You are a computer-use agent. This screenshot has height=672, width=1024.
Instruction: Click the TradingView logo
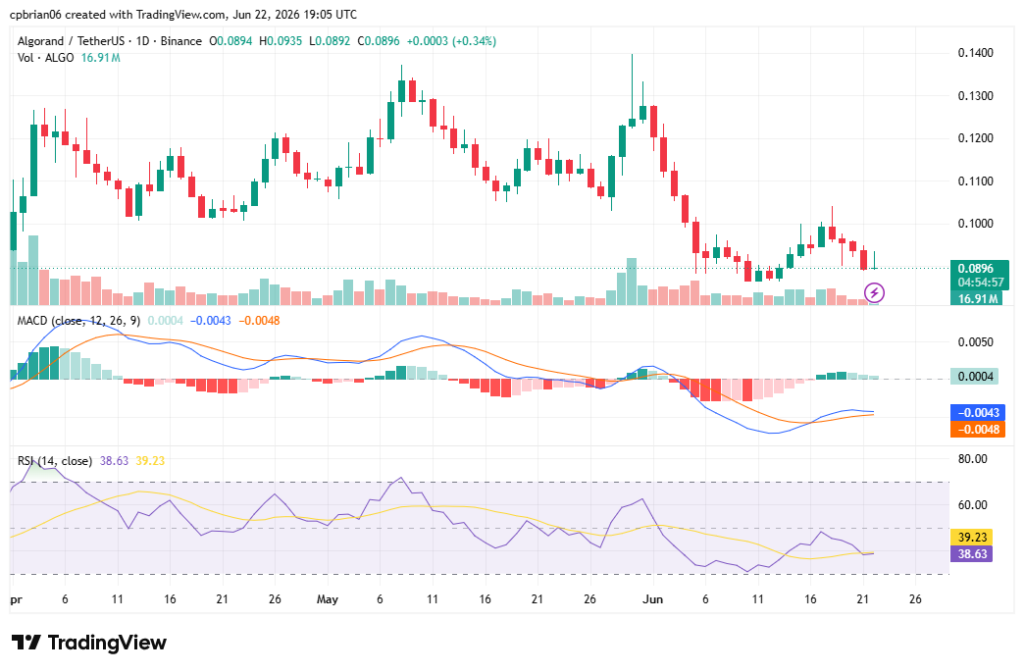(89, 643)
